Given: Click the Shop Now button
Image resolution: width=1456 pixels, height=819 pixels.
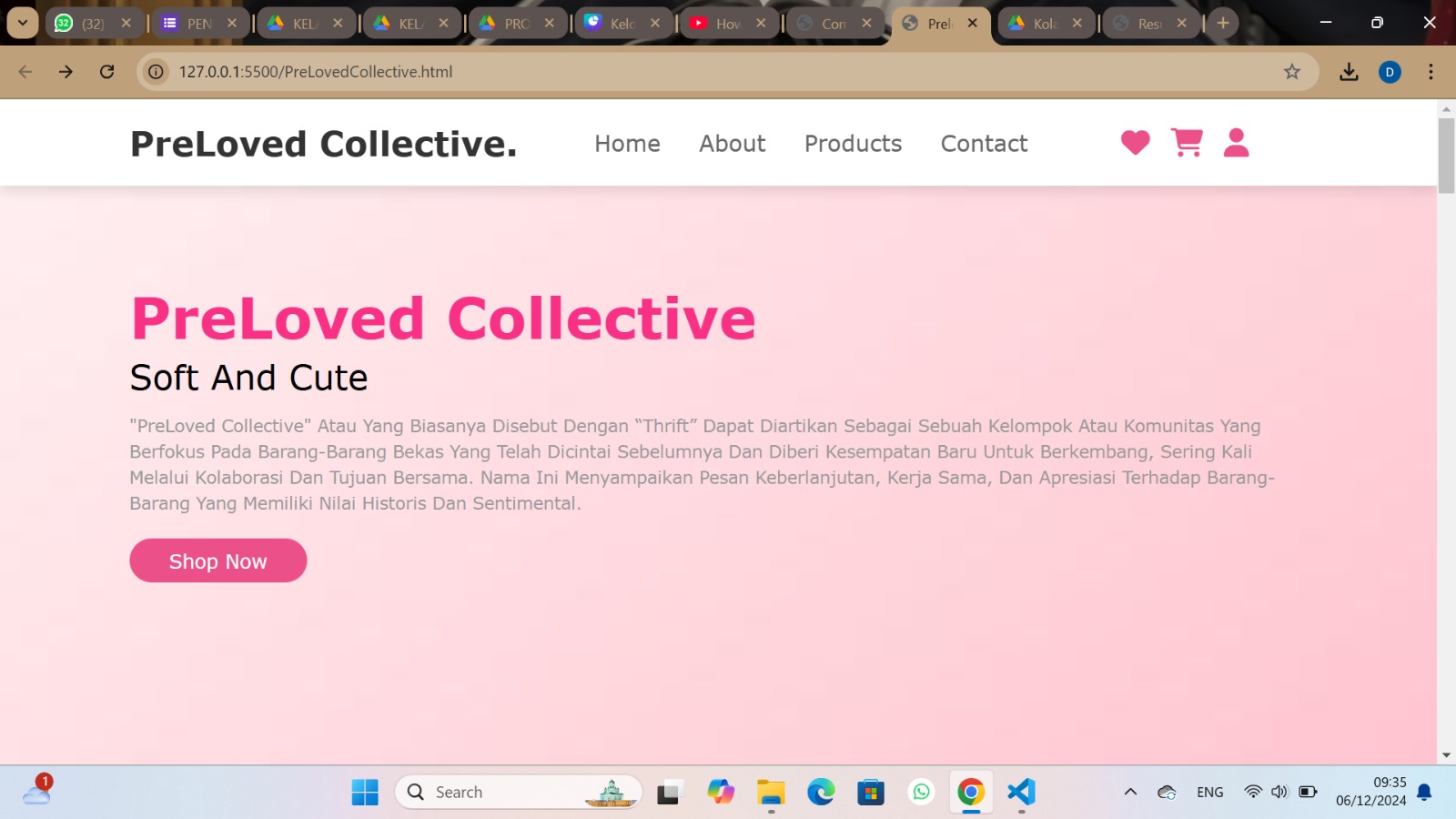Looking at the screenshot, I should [x=218, y=561].
